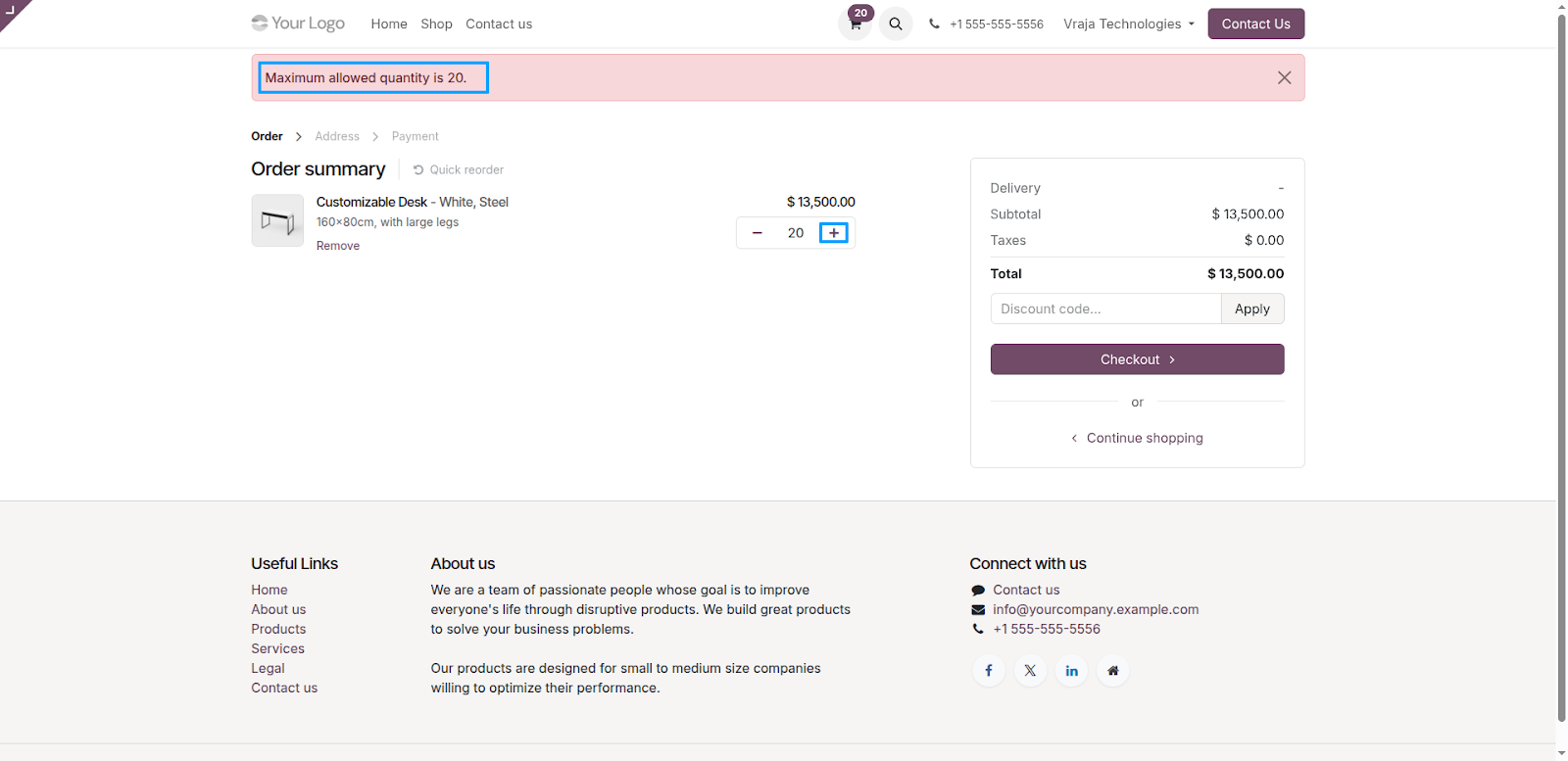Screen dimensions: 1568x761
Task: Click Quick reorder link
Action: point(459,169)
